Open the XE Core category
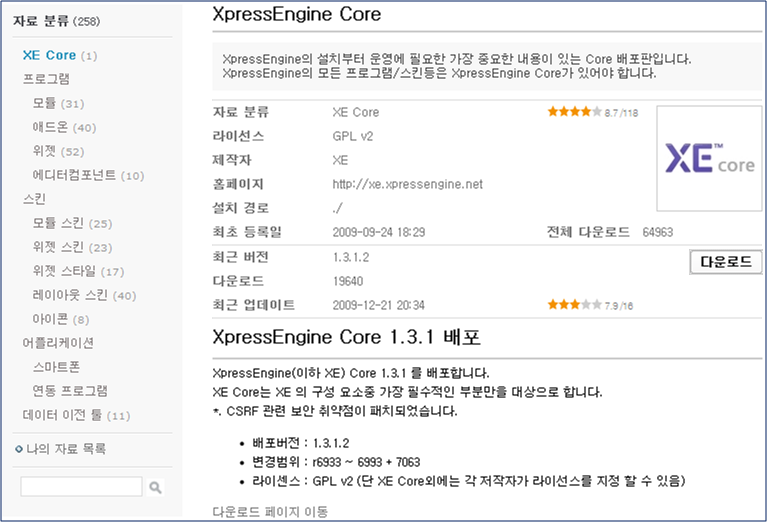Image resolution: width=767 pixels, height=522 pixels. click(x=48, y=55)
